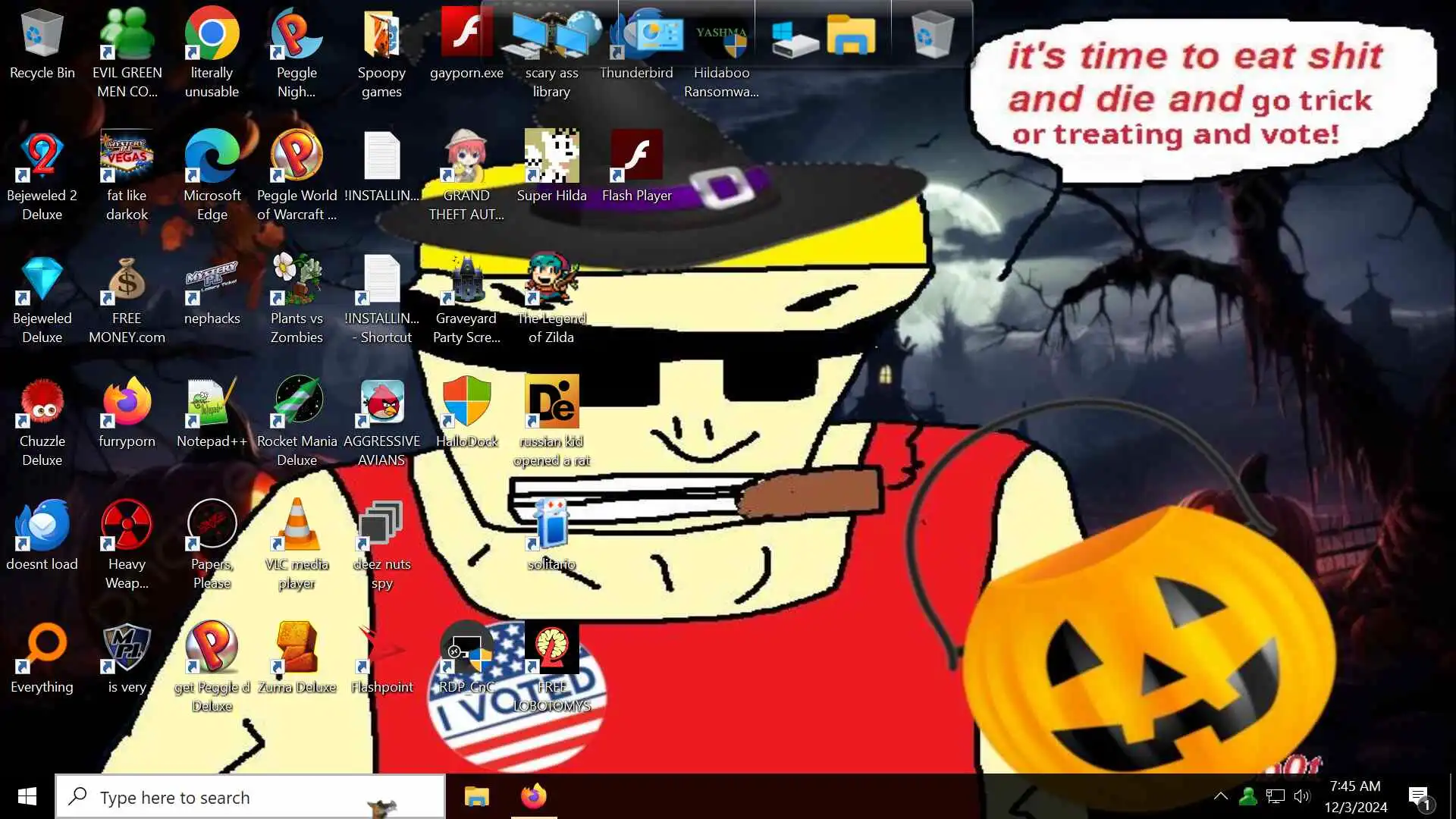Viewport: 1456px width, 819px height.
Task: Open the Notepad++ desktop shortcut
Action: click(x=212, y=402)
